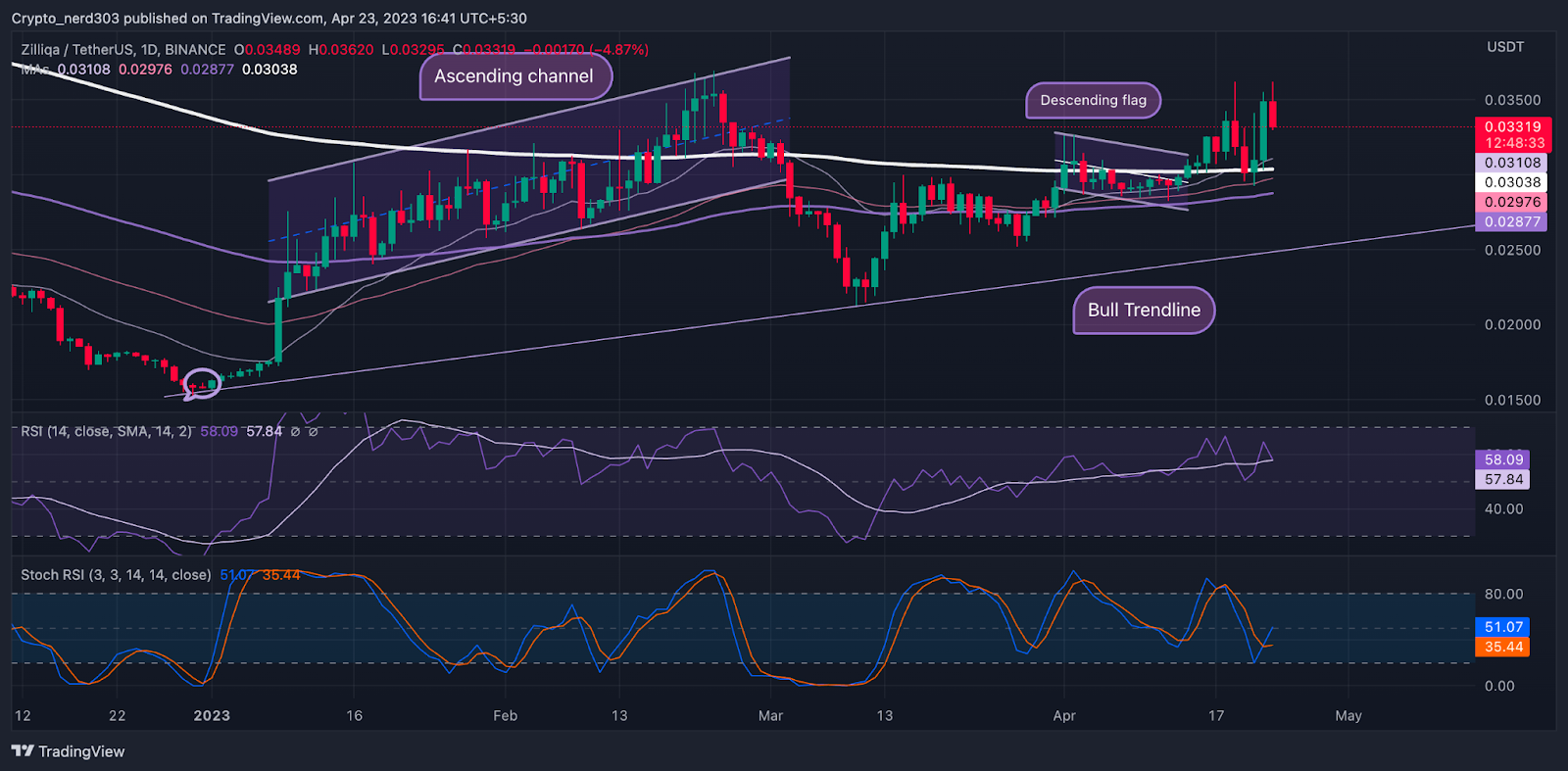Select the Bull Trendline label
Image resolution: width=1568 pixels, height=771 pixels.
click(1144, 311)
